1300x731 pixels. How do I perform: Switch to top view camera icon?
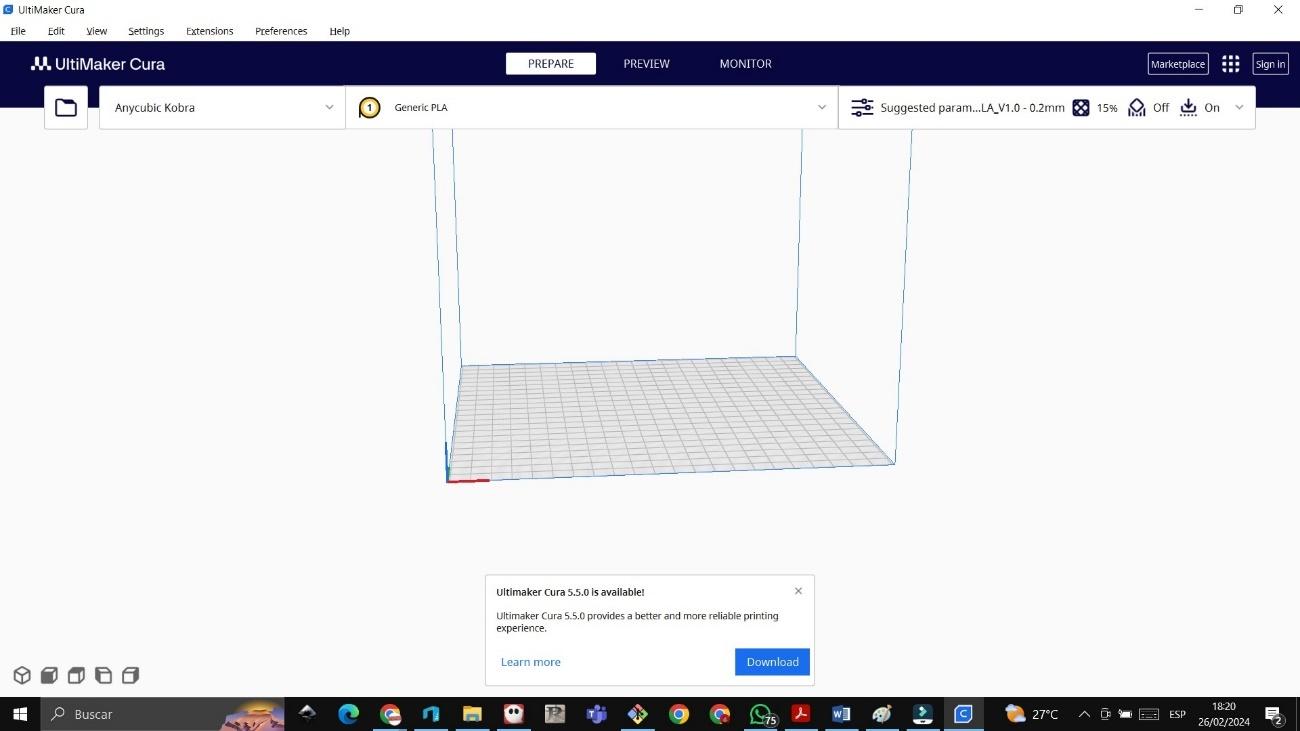[76, 676]
